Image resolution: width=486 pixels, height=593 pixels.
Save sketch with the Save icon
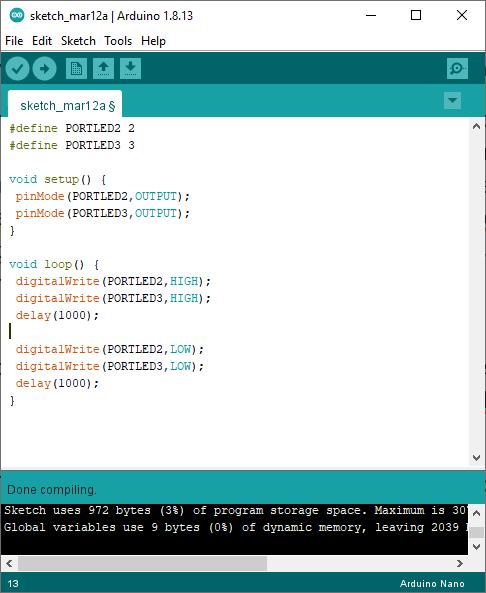coord(130,68)
